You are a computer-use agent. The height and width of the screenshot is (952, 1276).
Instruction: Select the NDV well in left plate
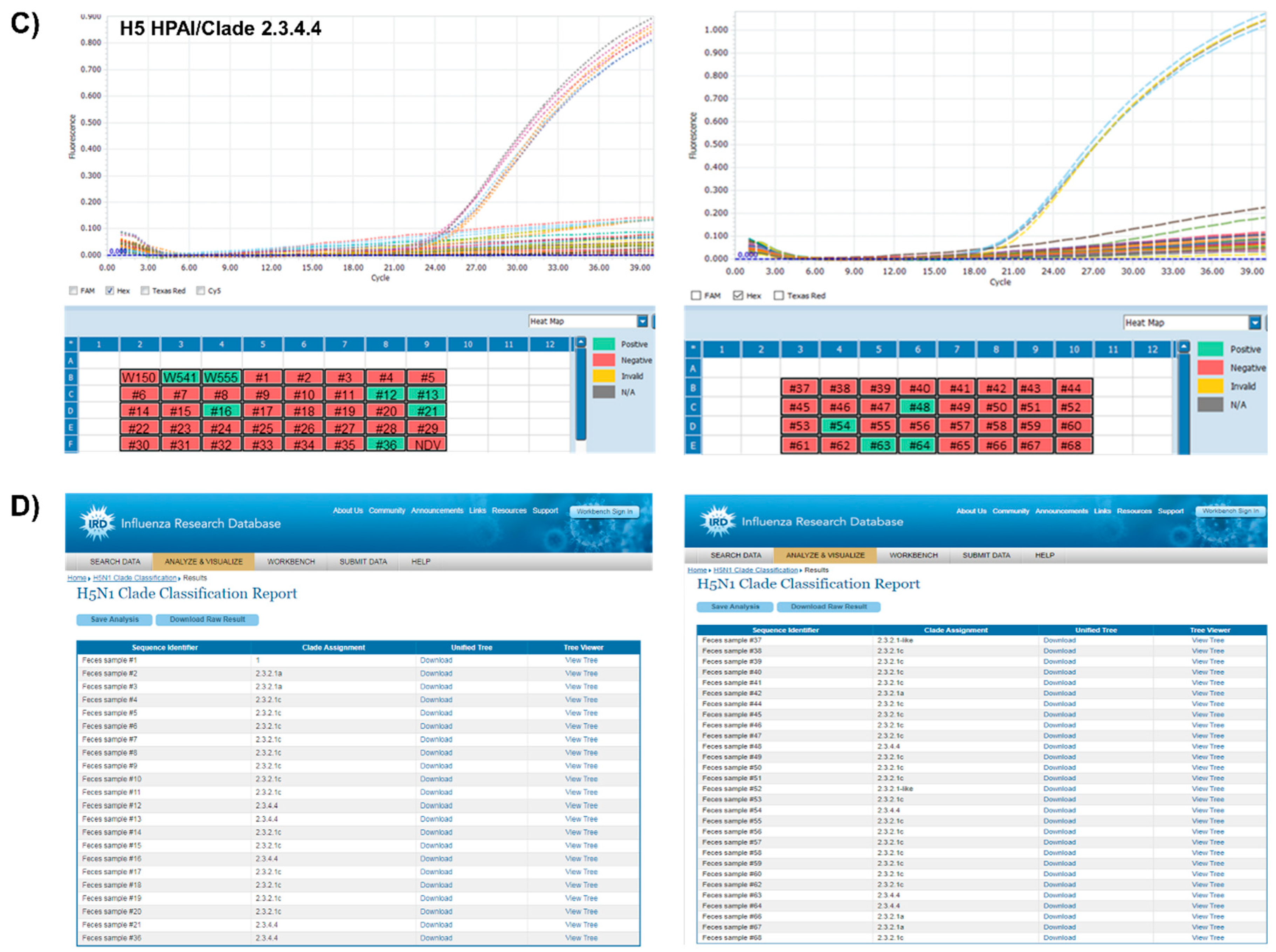pyautogui.click(x=427, y=444)
